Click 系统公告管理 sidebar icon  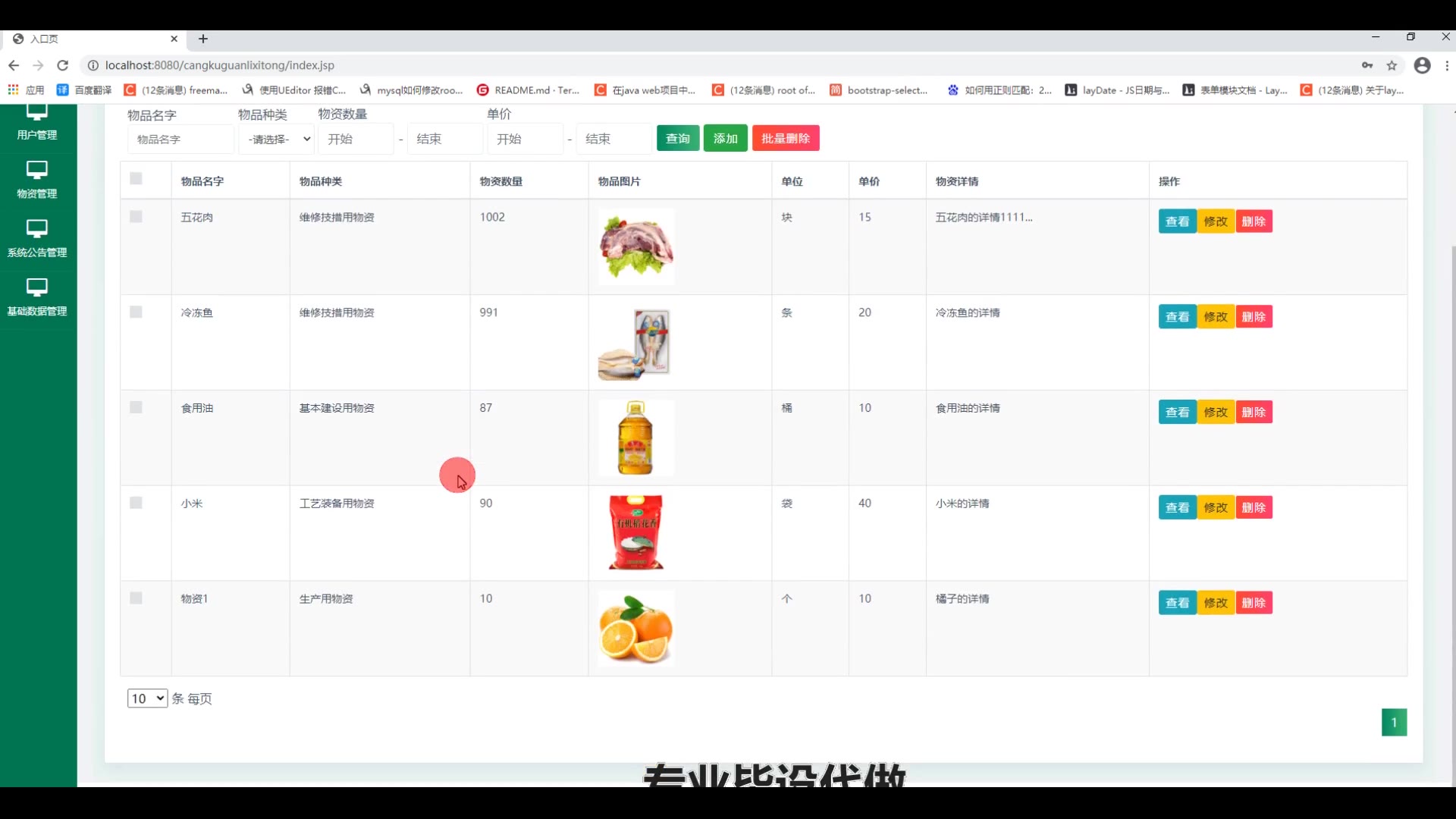click(36, 228)
